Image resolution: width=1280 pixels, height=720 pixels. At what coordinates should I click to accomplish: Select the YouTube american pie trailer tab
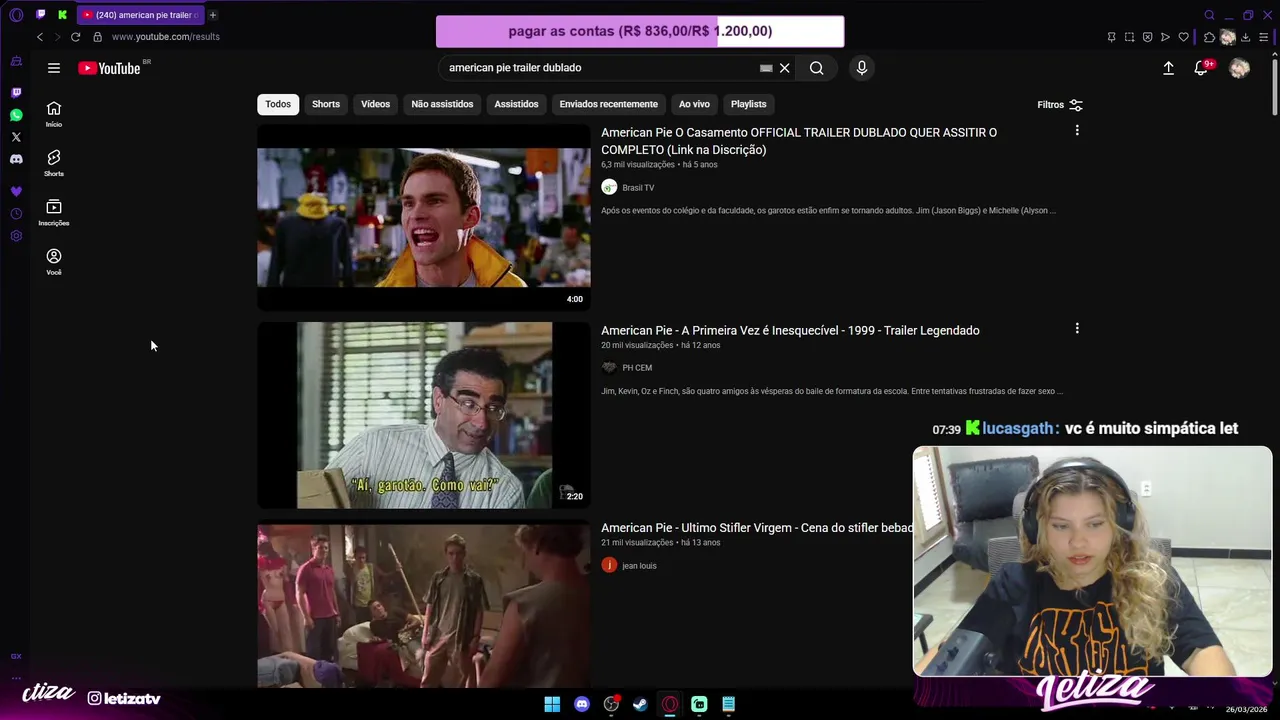click(140, 15)
